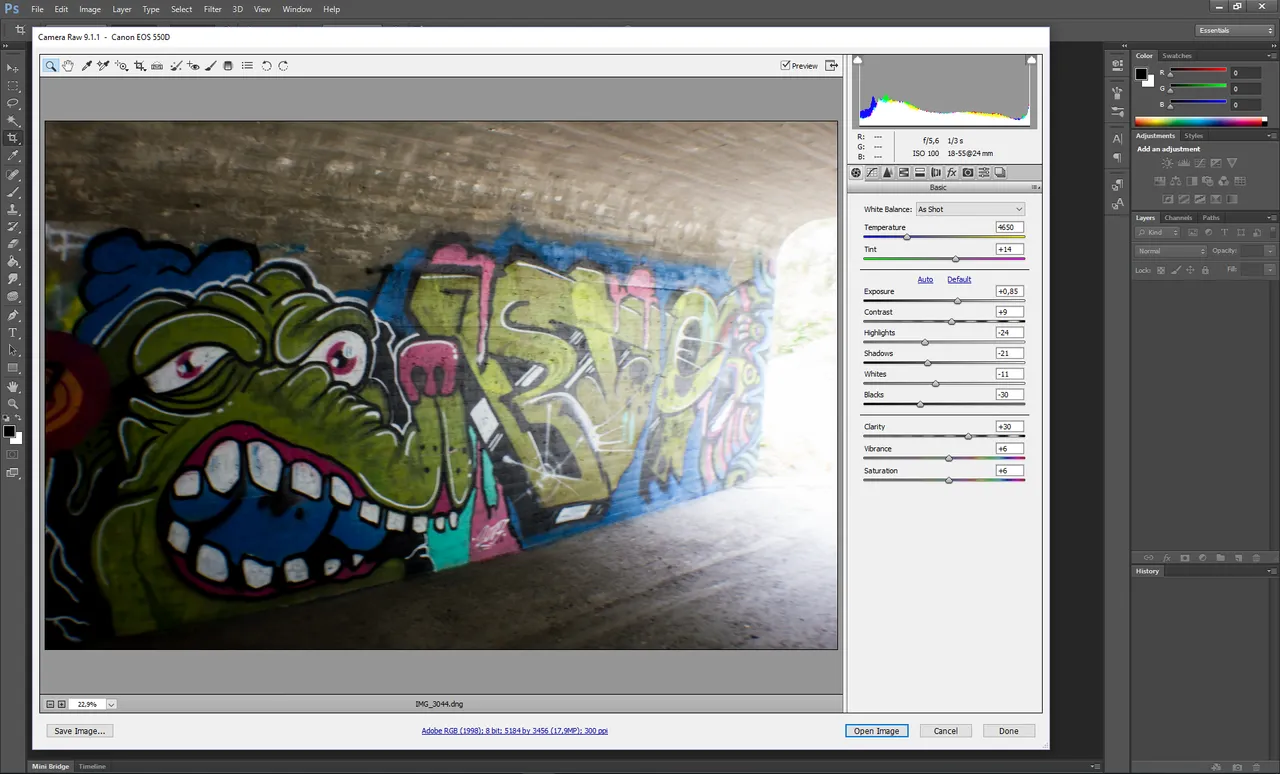This screenshot has width=1280, height=774.
Task: Pick the White Balance eyedropper tool
Action: (x=86, y=66)
